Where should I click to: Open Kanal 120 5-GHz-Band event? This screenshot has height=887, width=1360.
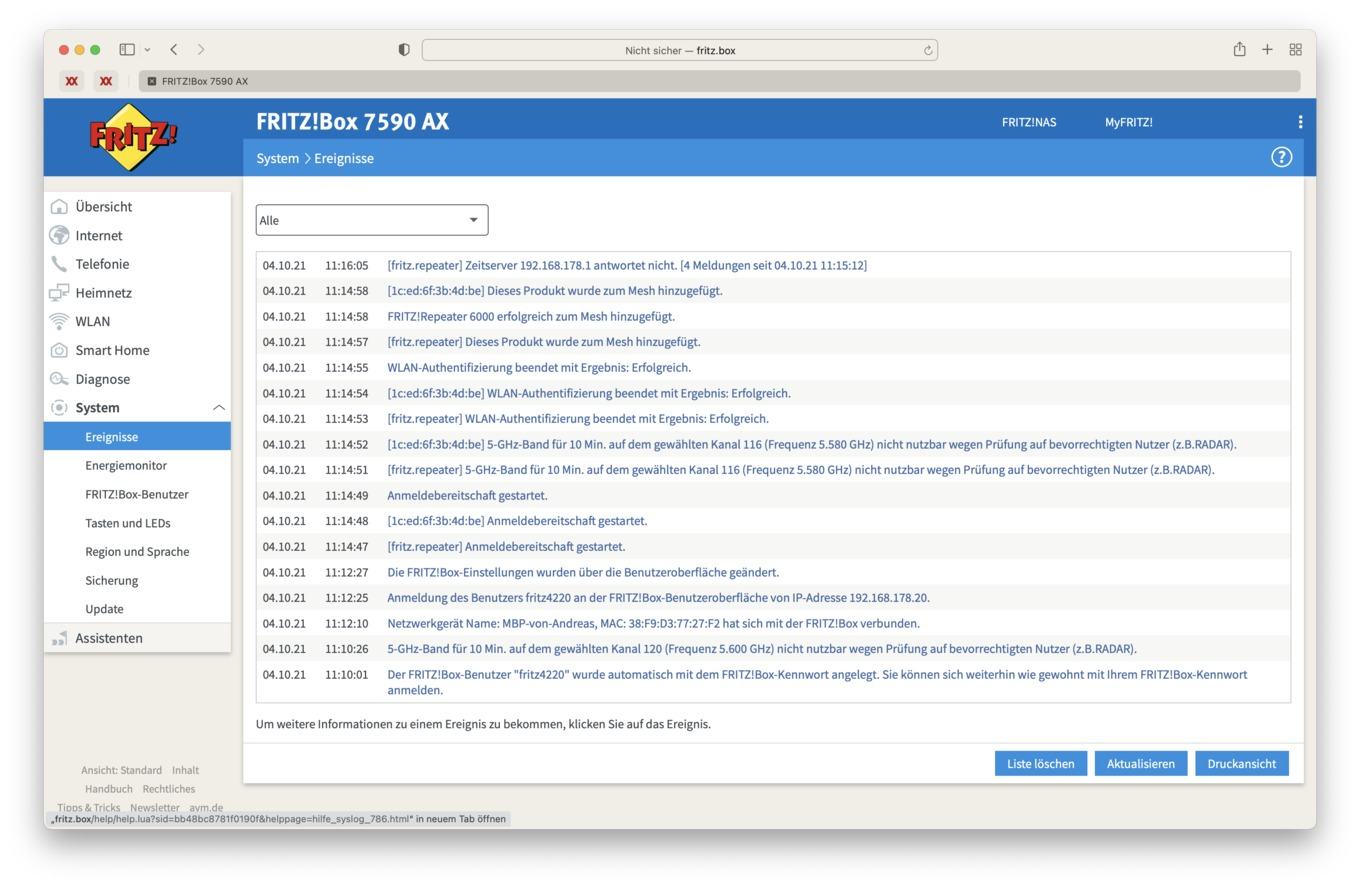pyautogui.click(x=762, y=649)
